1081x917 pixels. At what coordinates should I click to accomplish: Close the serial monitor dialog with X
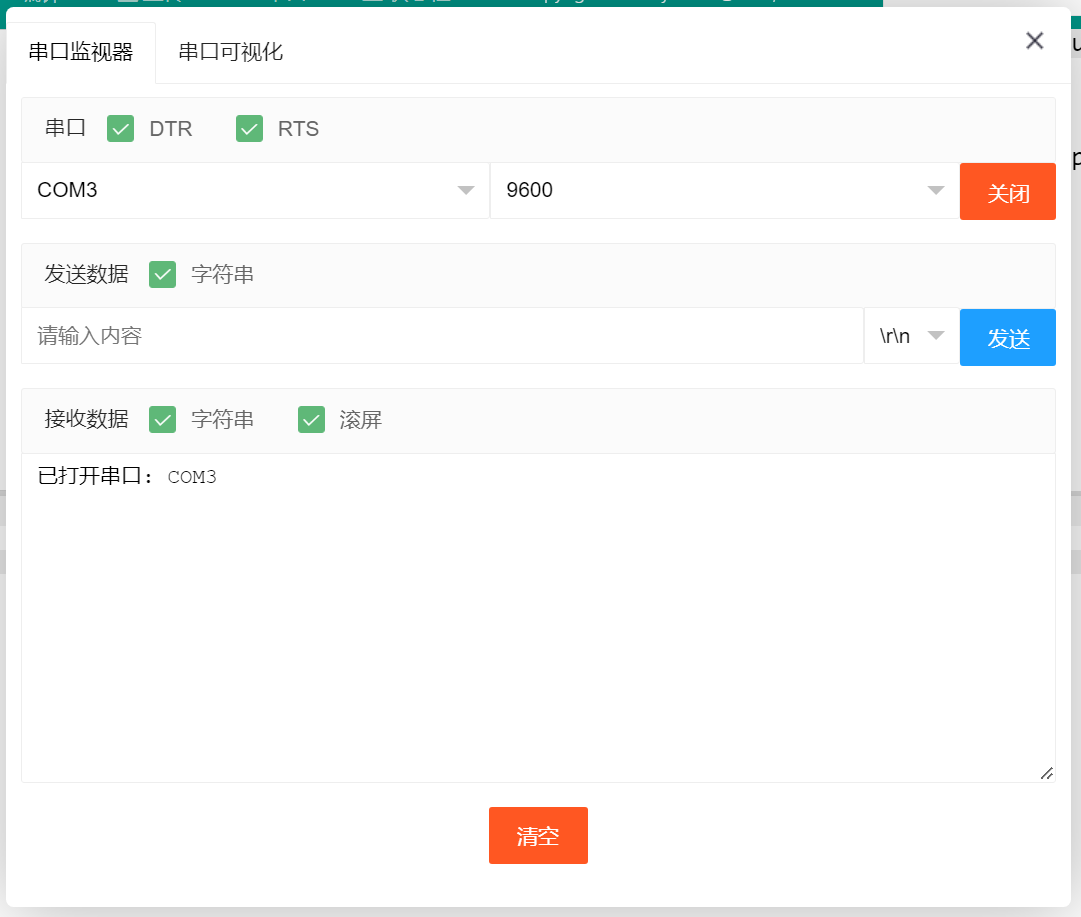1035,41
